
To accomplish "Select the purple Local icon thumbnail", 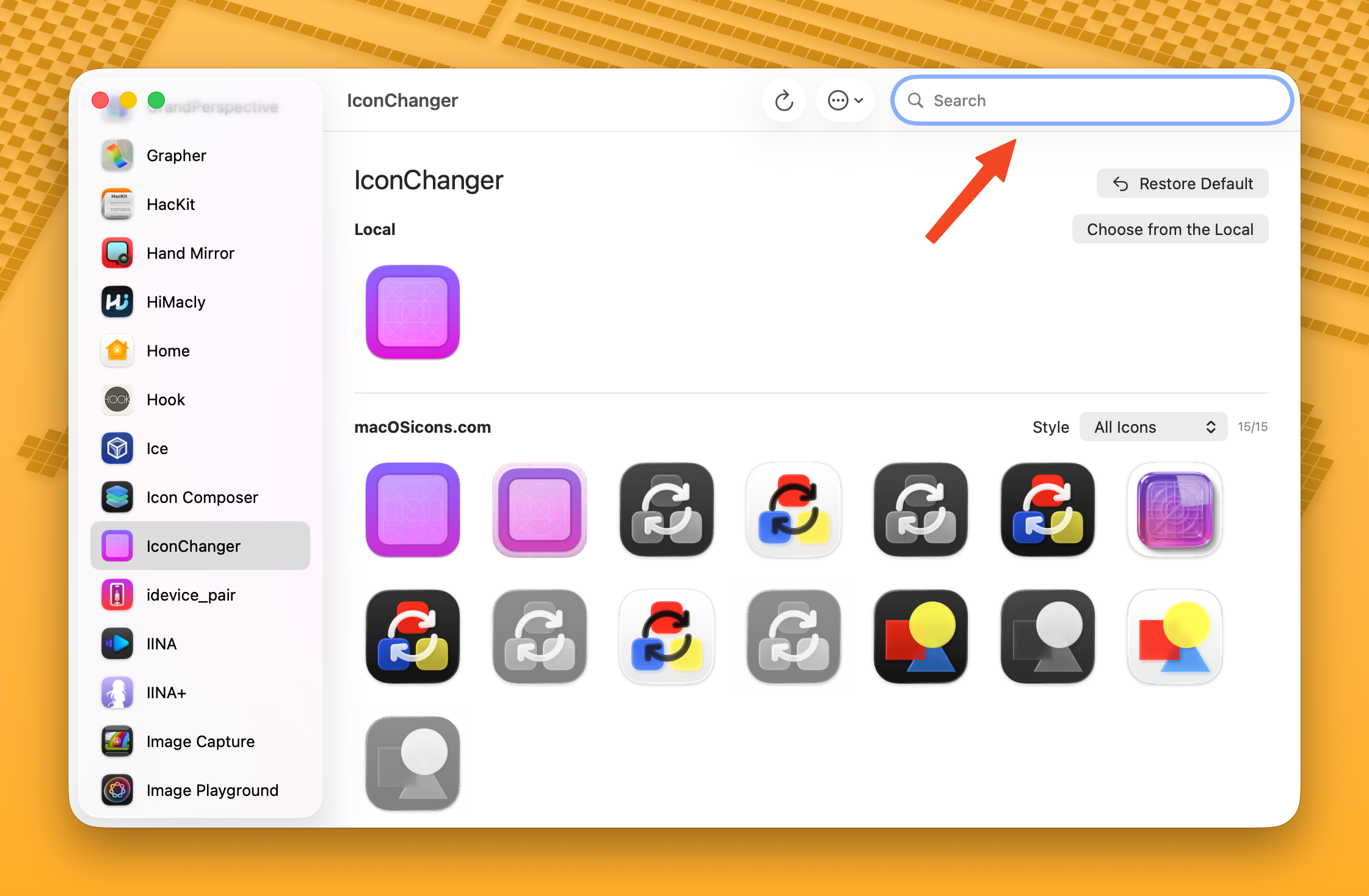I will click(x=412, y=313).
